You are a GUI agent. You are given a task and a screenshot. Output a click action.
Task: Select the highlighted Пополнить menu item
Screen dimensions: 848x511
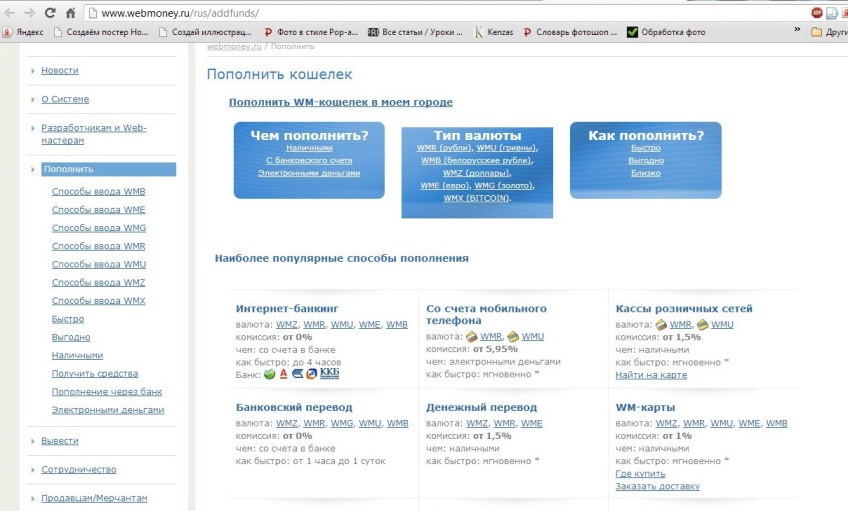point(108,169)
